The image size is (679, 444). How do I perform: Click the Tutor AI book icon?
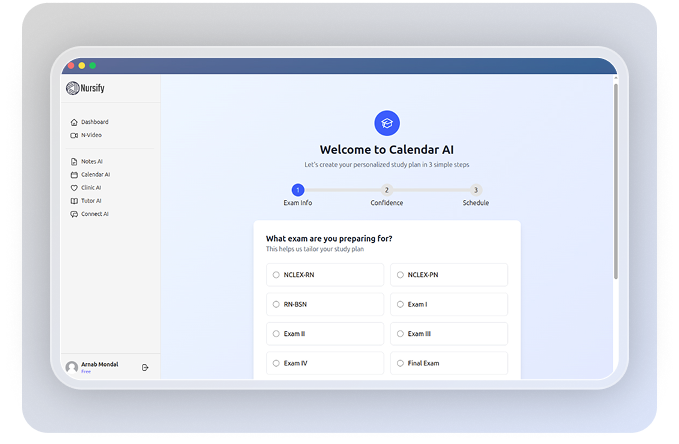click(x=74, y=200)
